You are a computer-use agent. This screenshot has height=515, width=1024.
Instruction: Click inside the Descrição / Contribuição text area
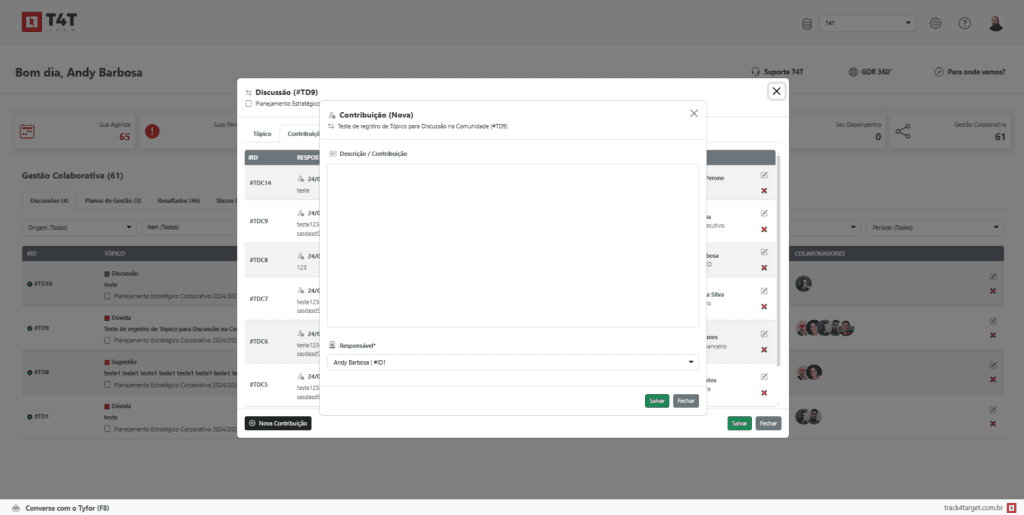point(512,245)
